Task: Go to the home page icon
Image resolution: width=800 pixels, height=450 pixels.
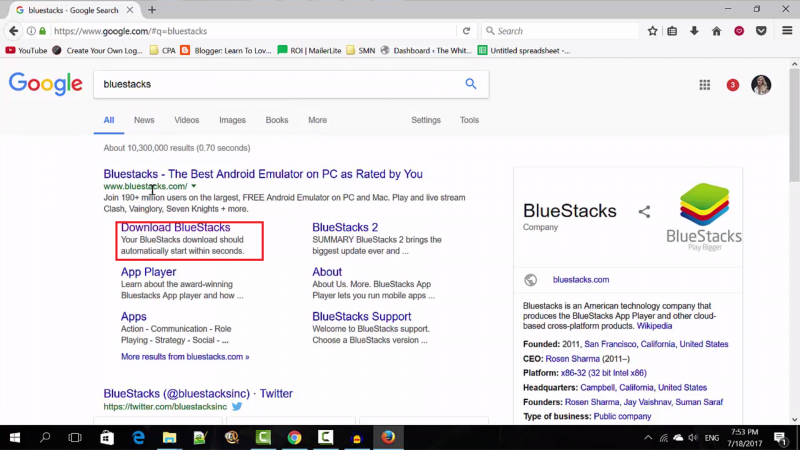Action: 716,31
